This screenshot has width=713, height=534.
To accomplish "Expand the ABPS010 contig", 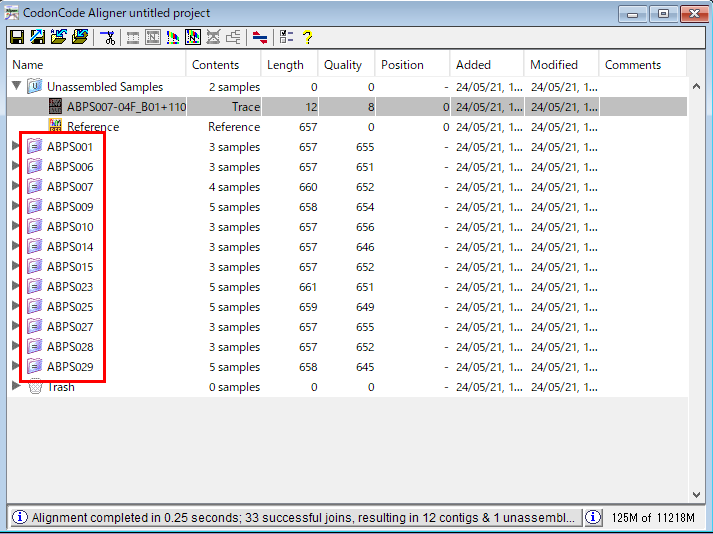I will [16, 227].
